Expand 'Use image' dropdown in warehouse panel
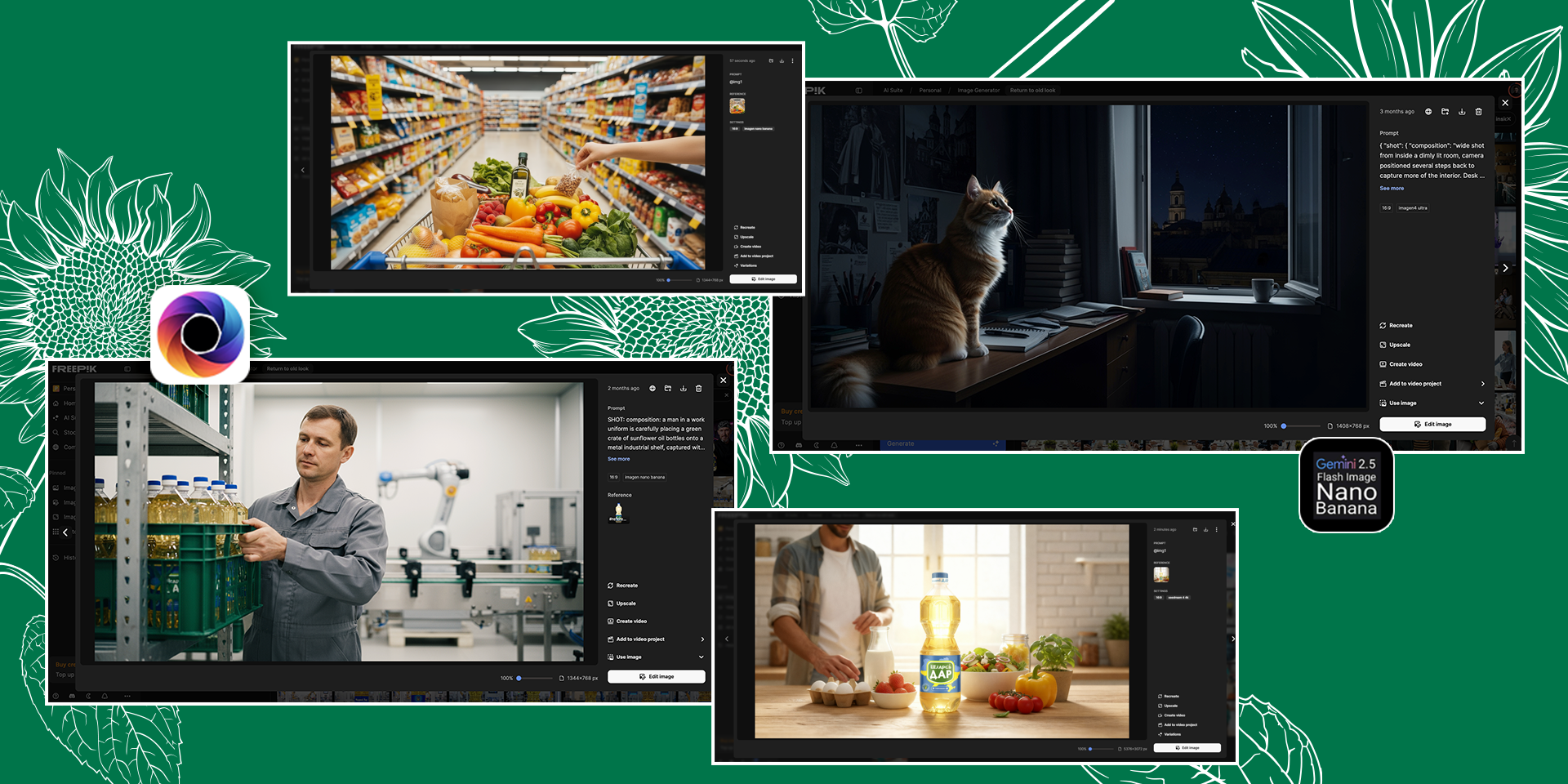Viewport: 1568px width, 784px height. click(701, 657)
